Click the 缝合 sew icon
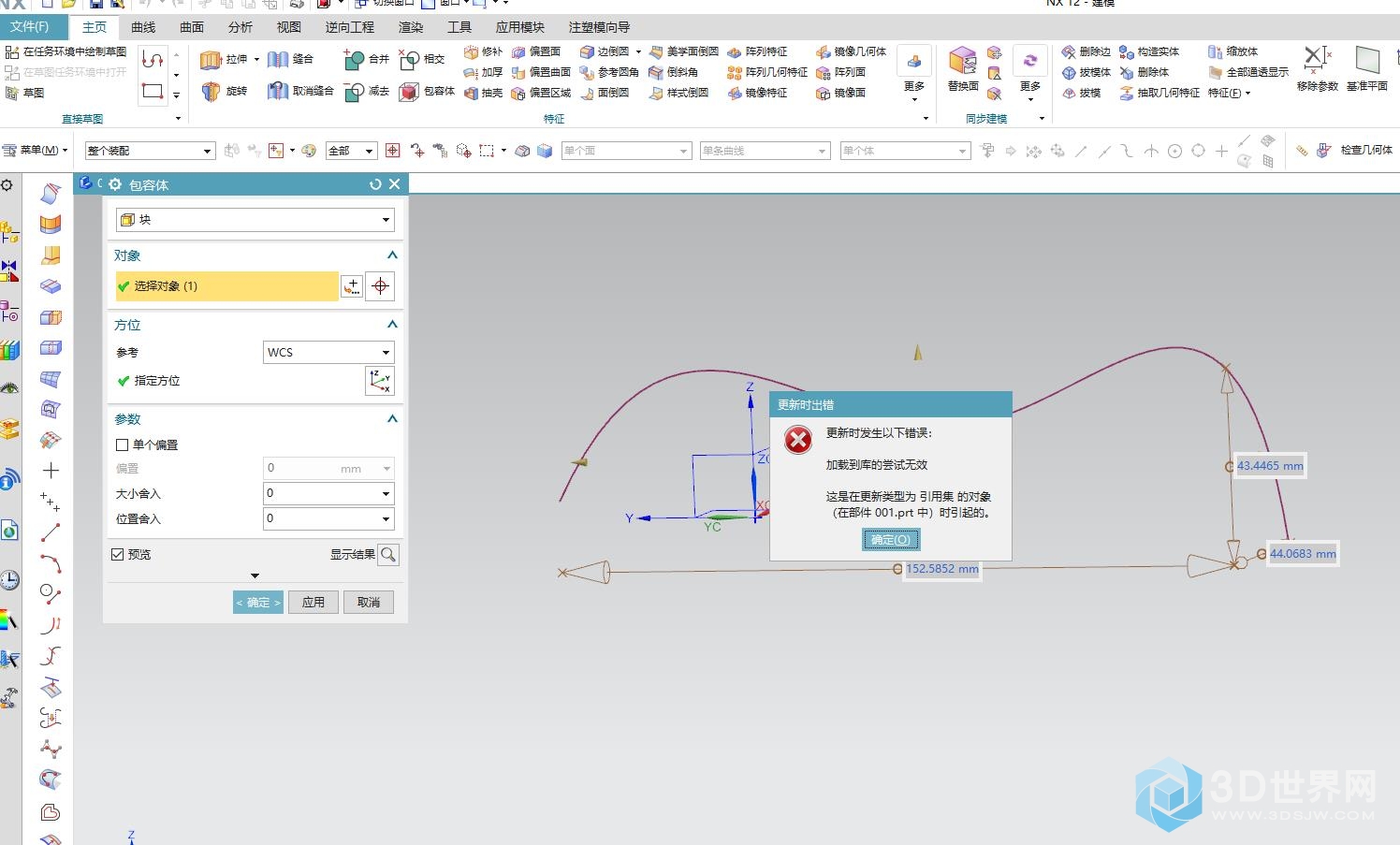Viewport: 1400px width, 845px height. 278,60
